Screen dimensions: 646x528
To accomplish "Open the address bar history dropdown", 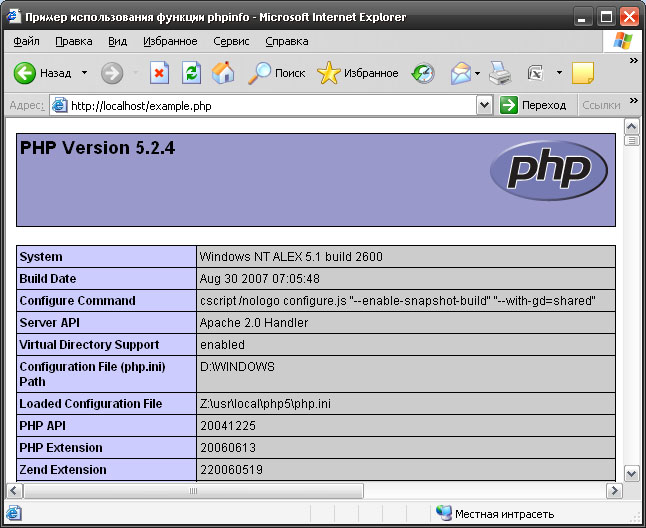I will click(484, 106).
